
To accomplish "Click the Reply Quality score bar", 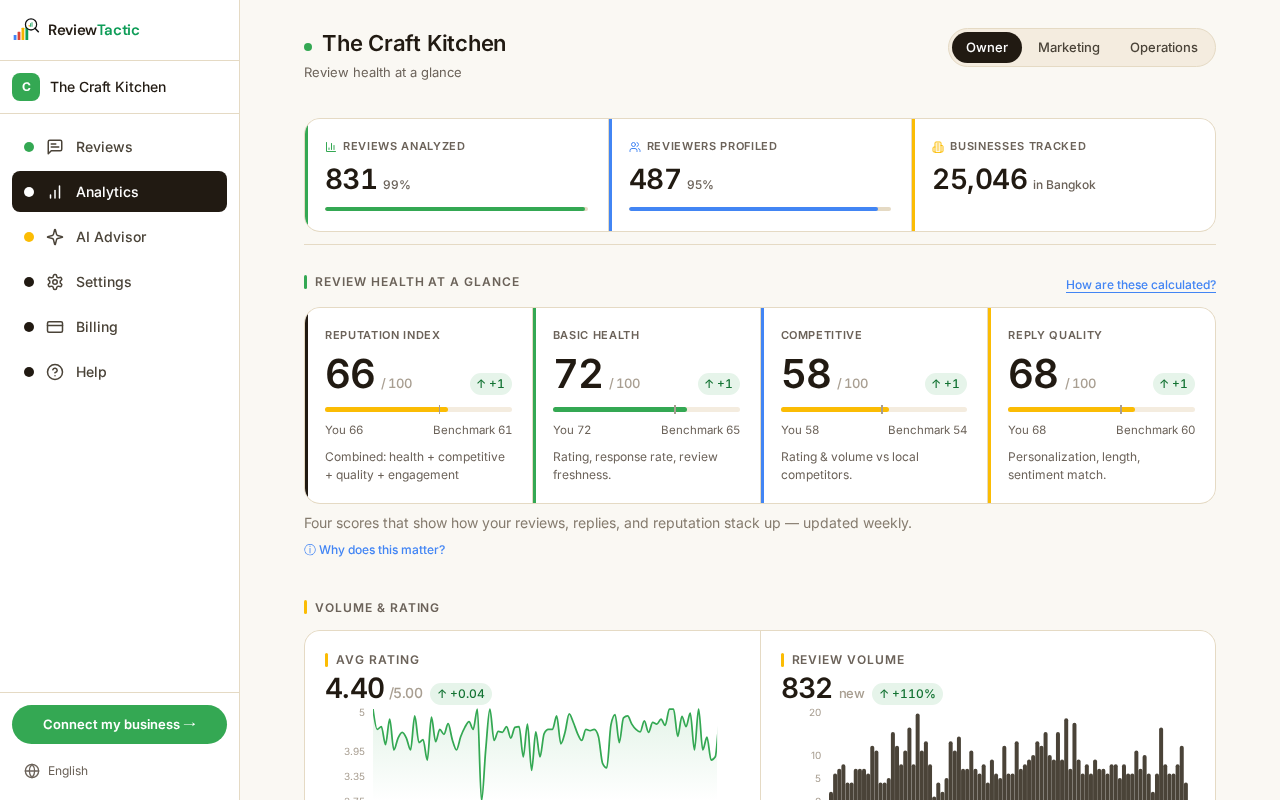I will (x=1101, y=409).
